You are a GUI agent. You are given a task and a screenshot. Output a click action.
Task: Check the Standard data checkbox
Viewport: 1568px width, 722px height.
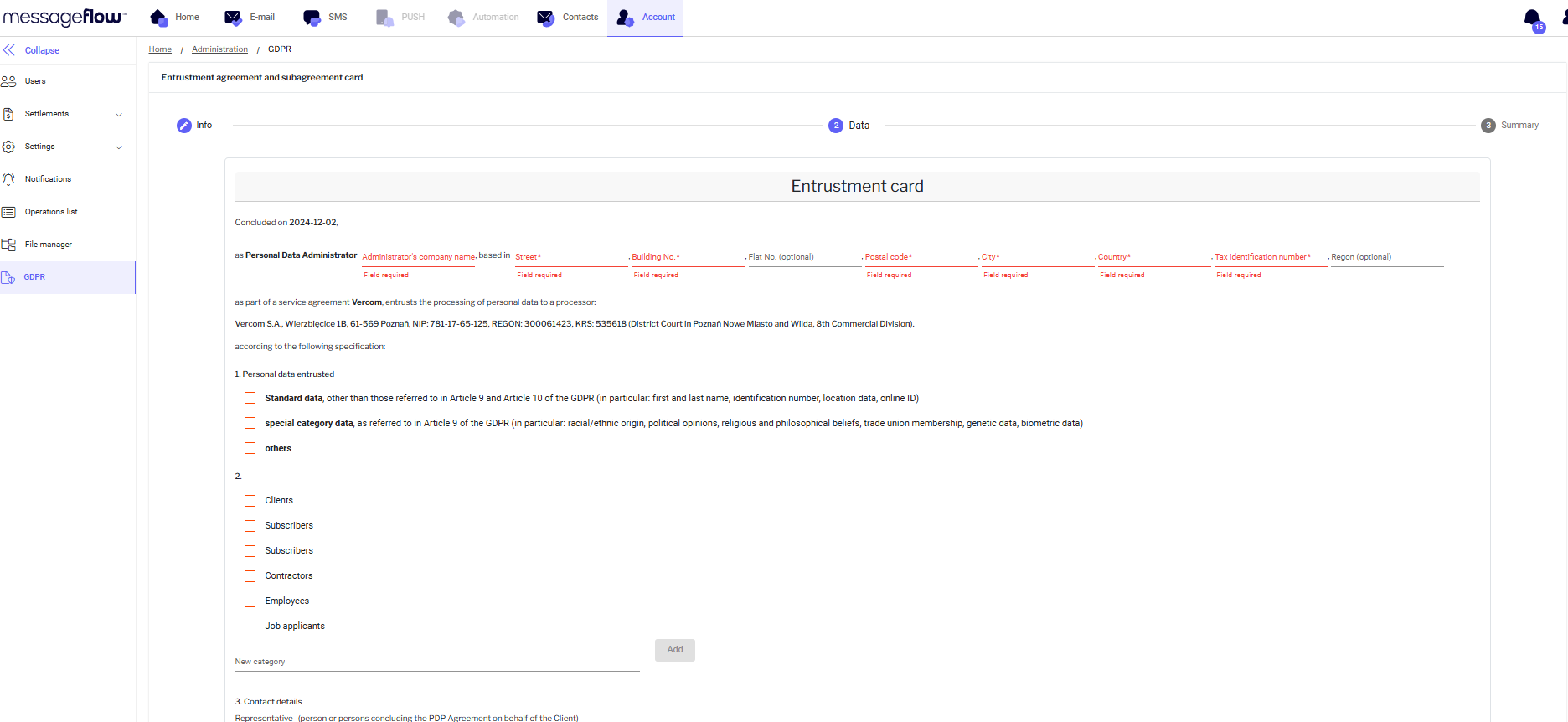tap(250, 399)
